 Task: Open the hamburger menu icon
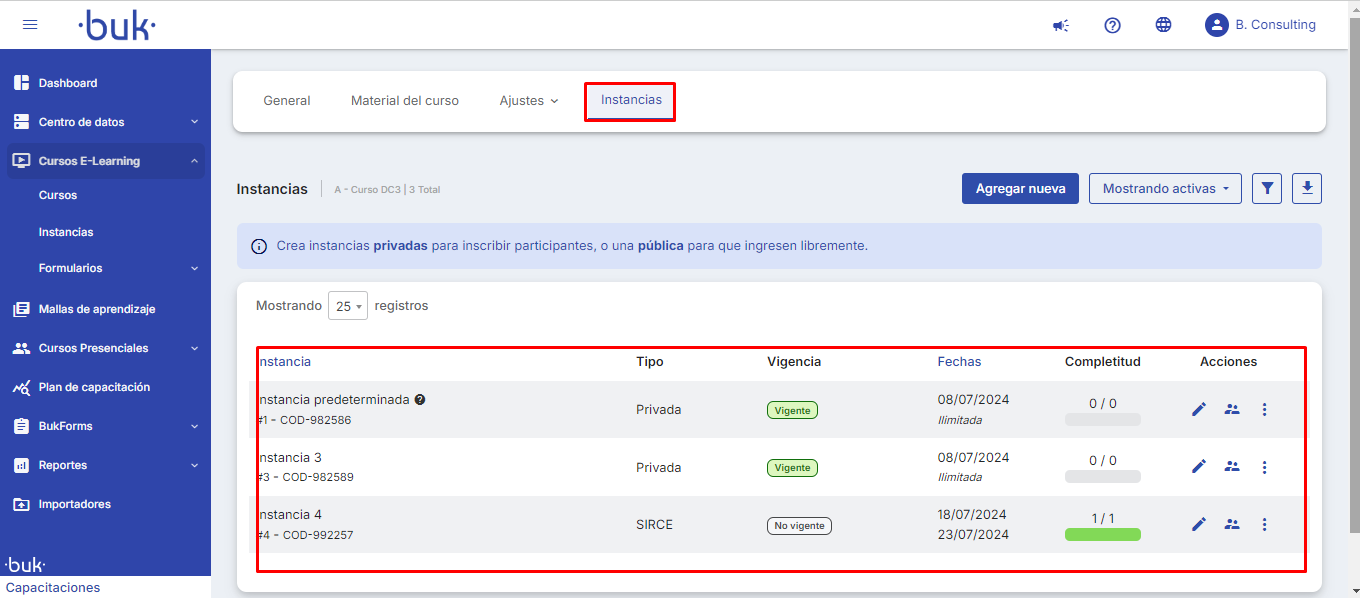pyautogui.click(x=30, y=25)
